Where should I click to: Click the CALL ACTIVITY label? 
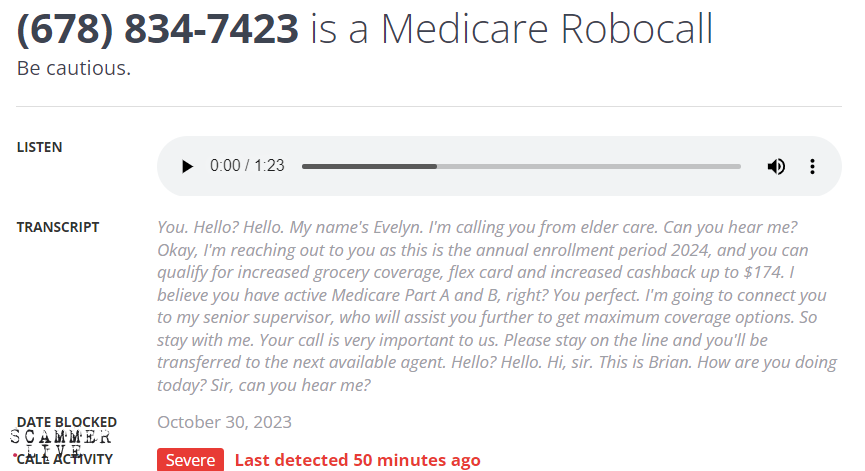pos(72,459)
